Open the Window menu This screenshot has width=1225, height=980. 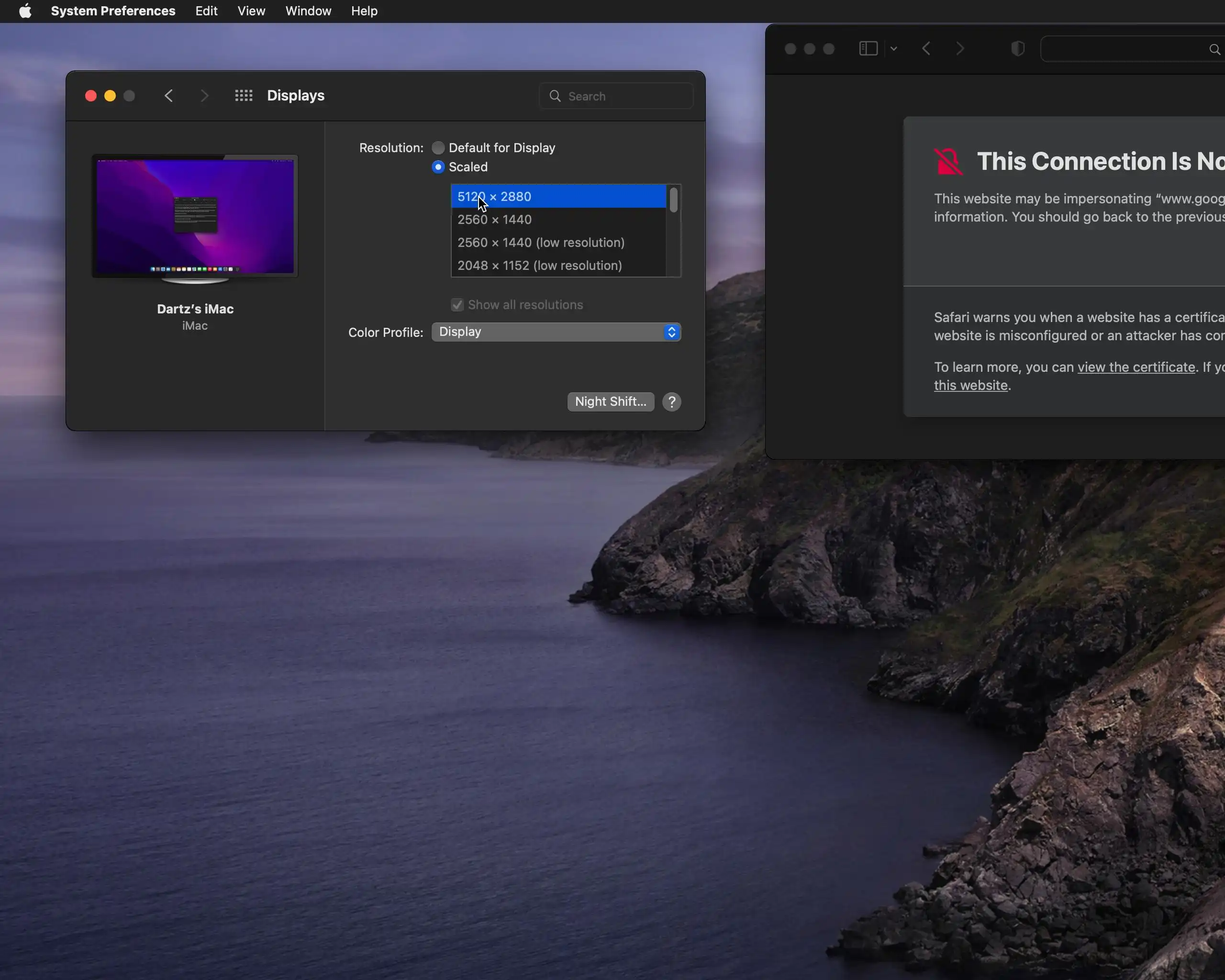point(308,11)
